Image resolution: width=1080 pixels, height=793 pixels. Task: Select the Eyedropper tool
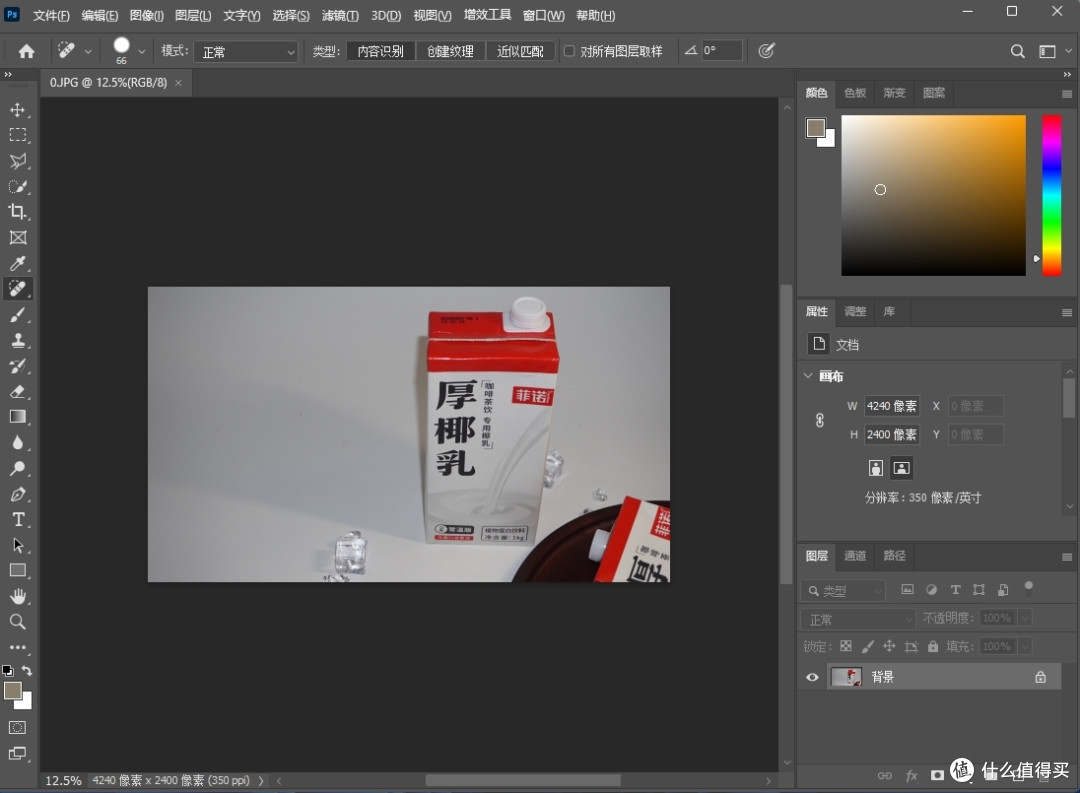tap(18, 264)
